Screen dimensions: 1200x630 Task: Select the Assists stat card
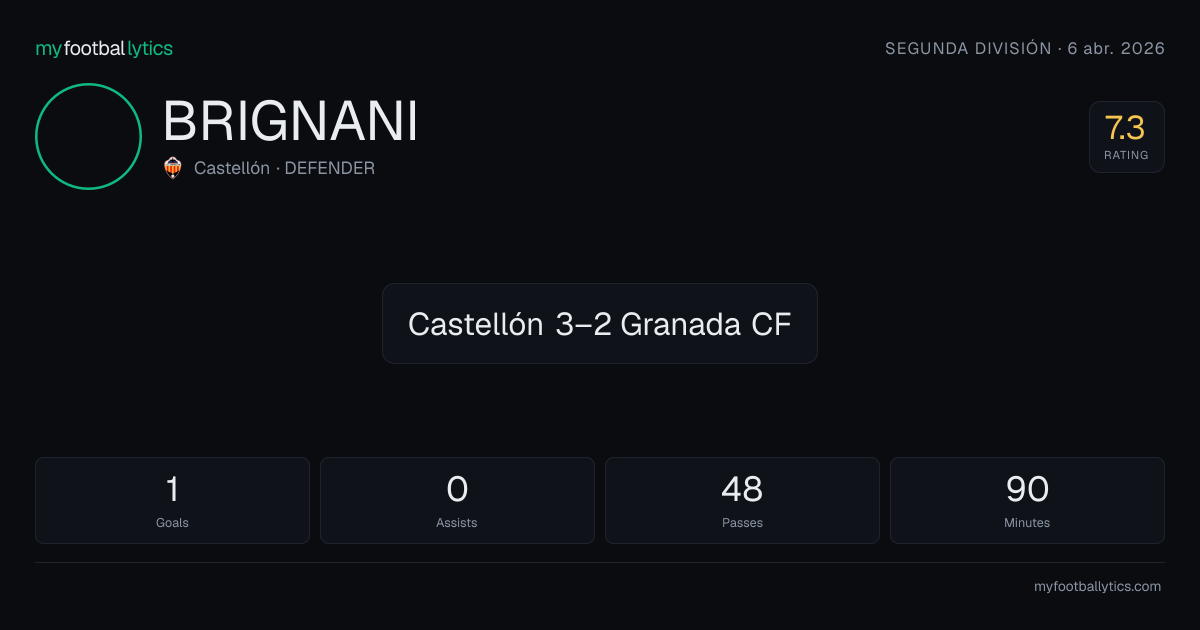point(457,500)
